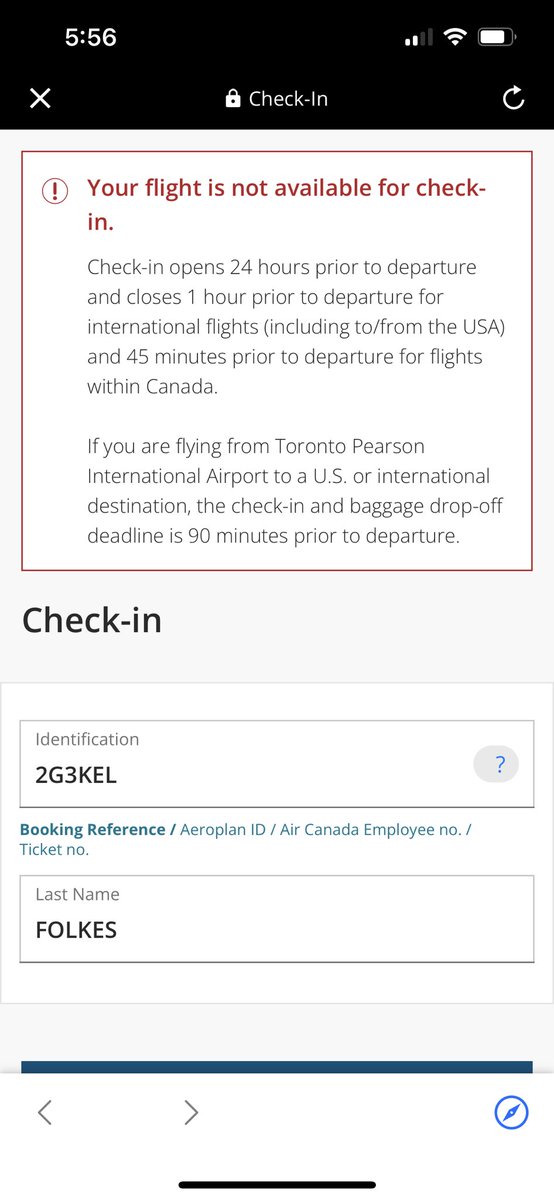The image size is (554, 1200).
Task: Open the page in Safari via compass icon
Action: [511, 1111]
